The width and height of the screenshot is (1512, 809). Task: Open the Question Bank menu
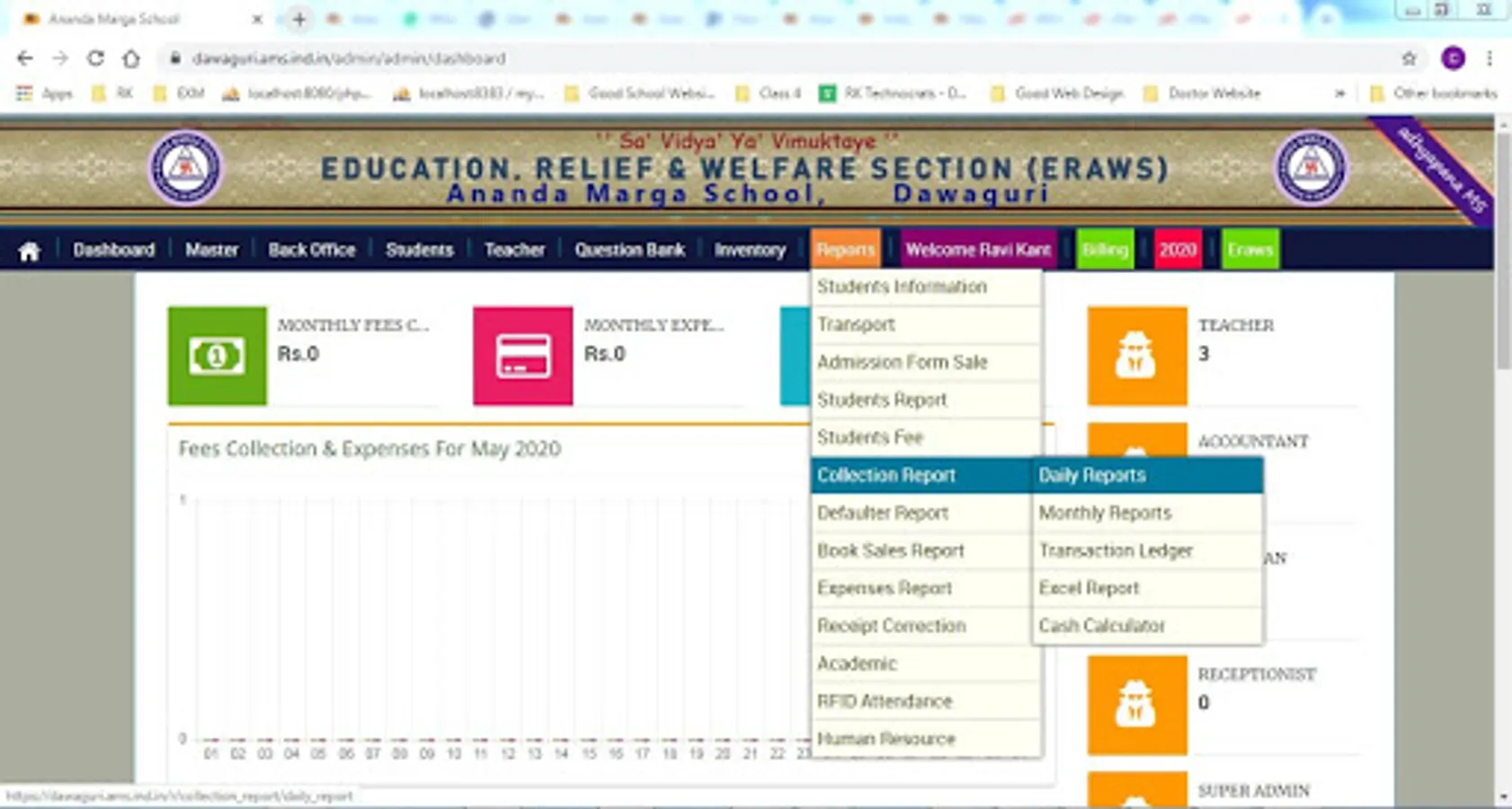(629, 250)
